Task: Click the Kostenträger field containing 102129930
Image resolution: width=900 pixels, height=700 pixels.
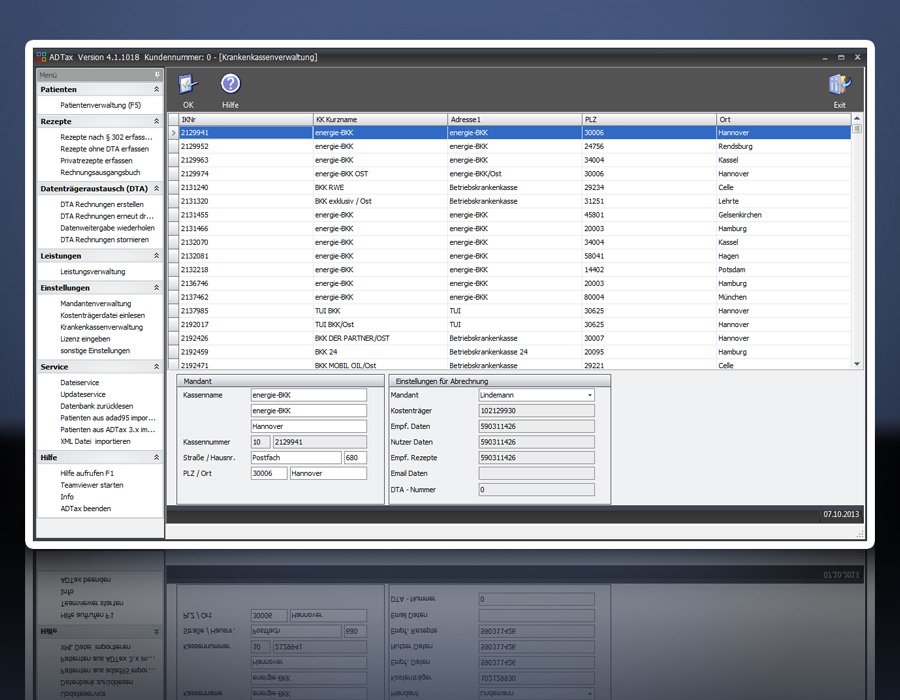Action: [x=536, y=411]
